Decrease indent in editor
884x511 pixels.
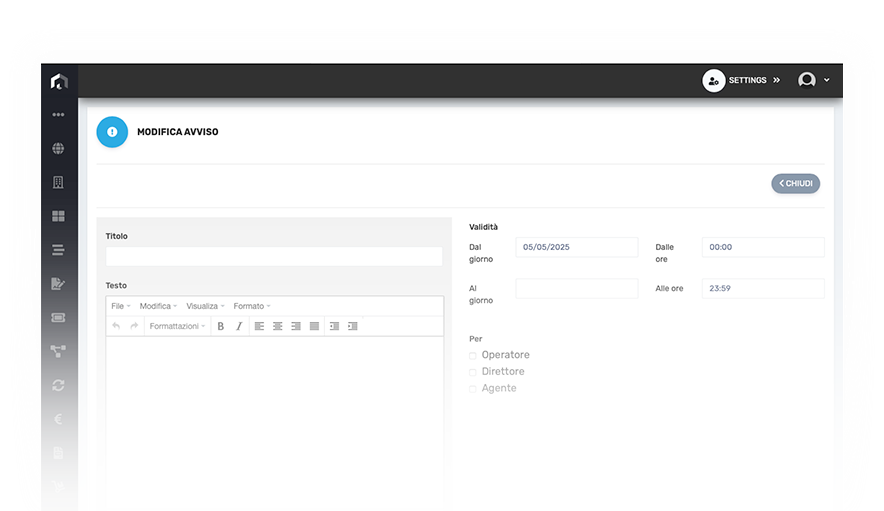tap(334, 326)
